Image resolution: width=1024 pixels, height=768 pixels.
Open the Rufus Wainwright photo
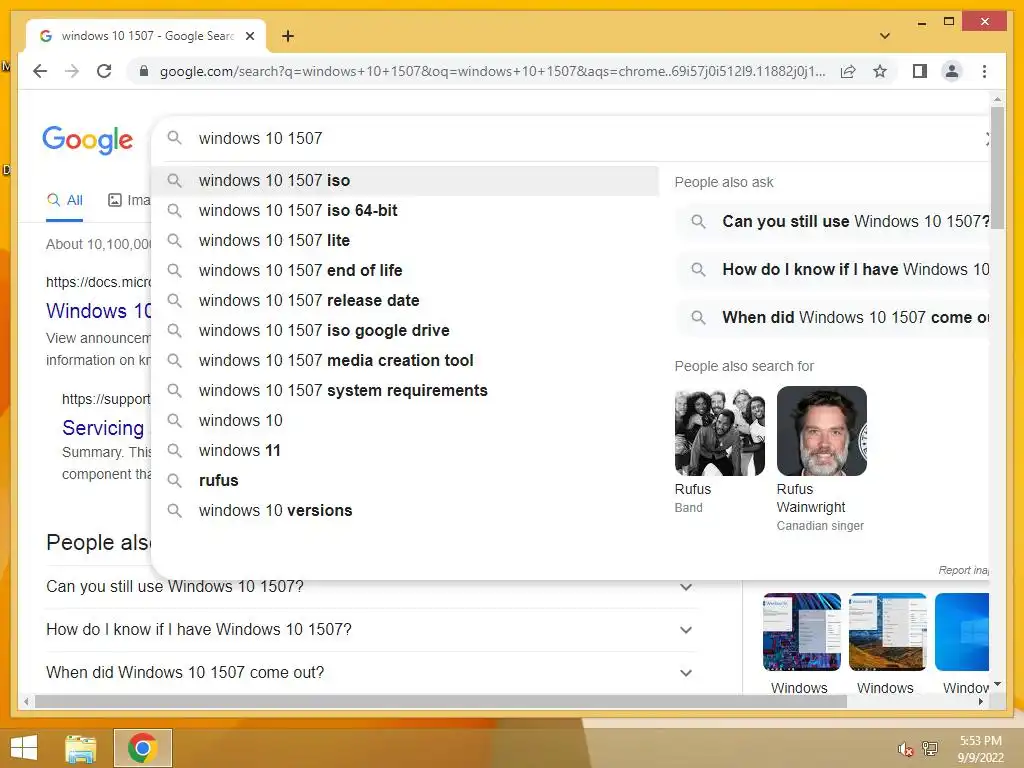click(x=822, y=431)
